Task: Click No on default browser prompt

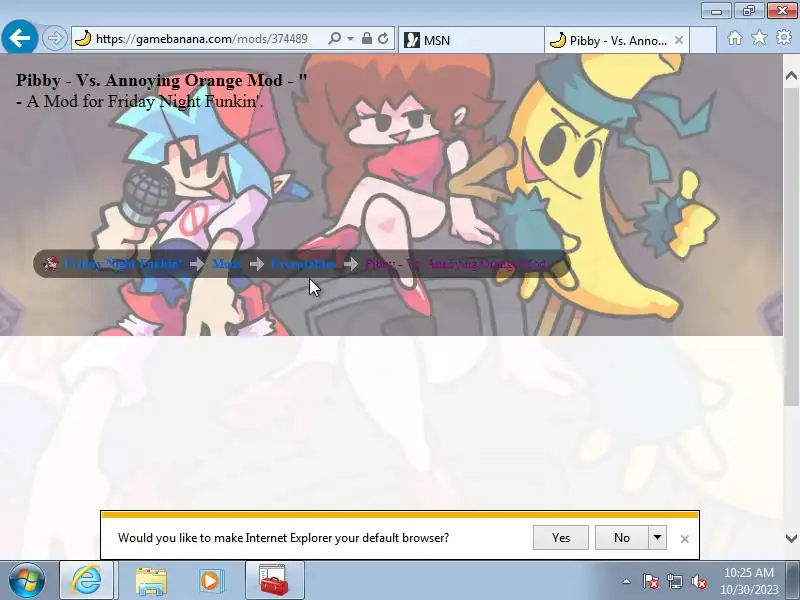Action: (621, 538)
